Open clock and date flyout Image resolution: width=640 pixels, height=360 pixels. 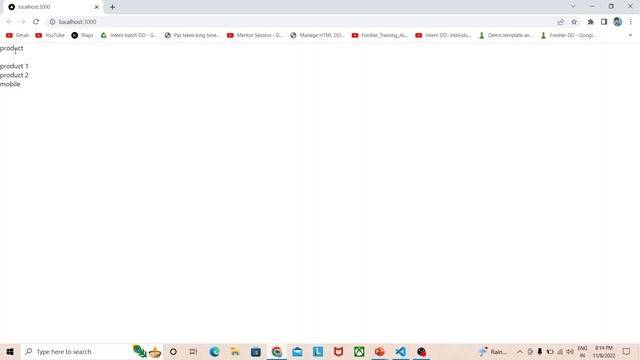[x=604, y=351]
